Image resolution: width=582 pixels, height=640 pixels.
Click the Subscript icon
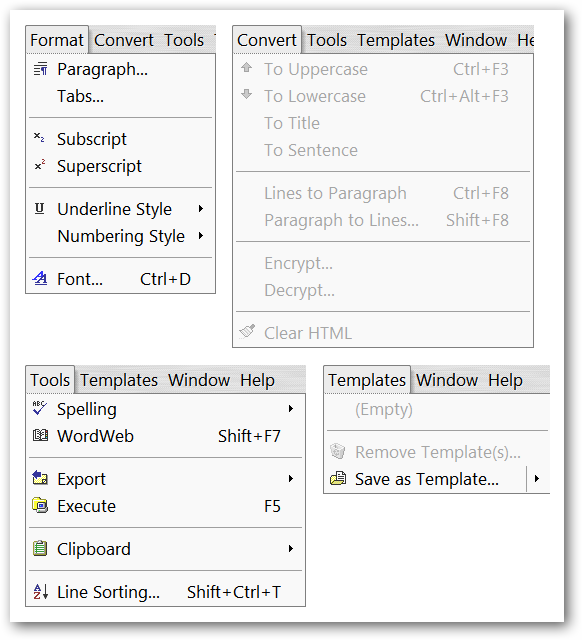39,138
